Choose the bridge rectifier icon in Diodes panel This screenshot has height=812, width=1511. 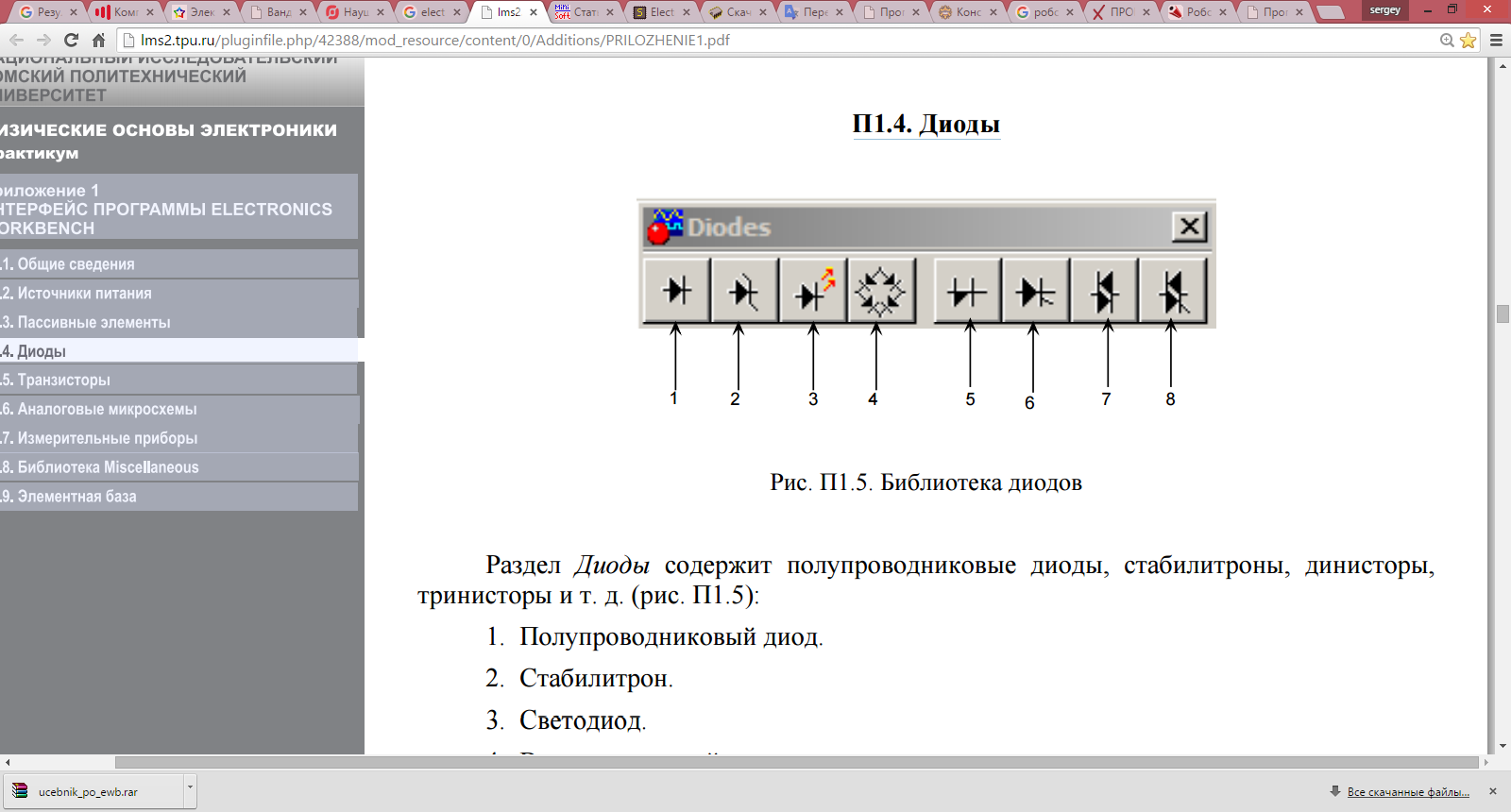click(x=881, y=291)
